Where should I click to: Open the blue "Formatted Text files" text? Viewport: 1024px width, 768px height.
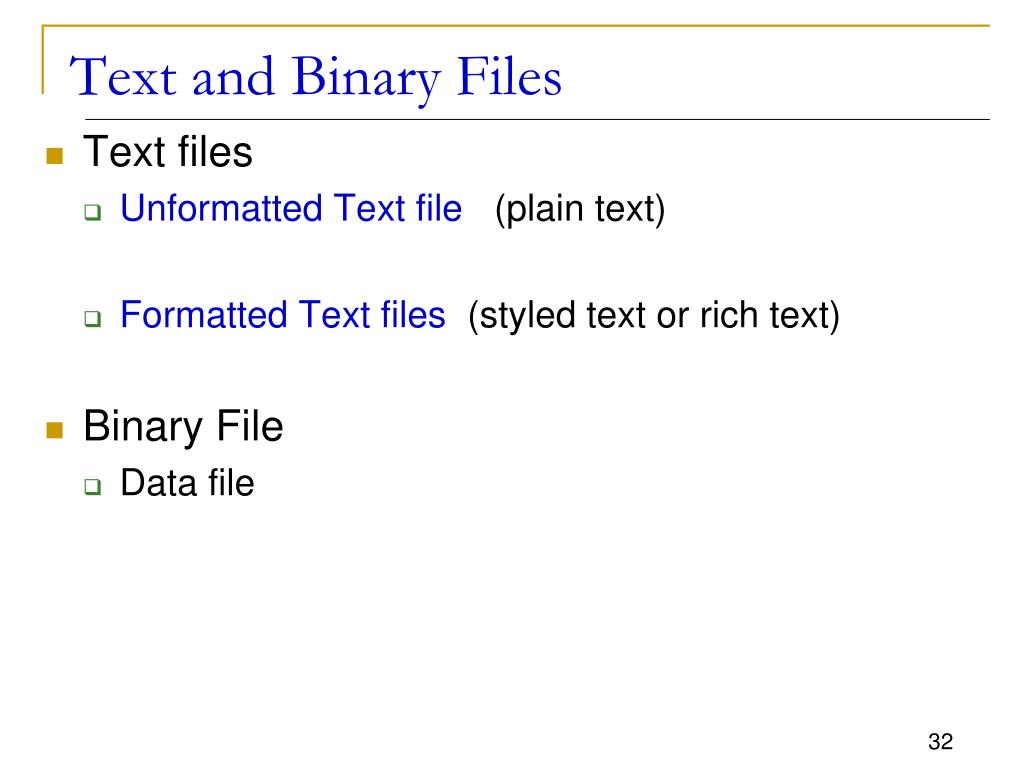283,315
